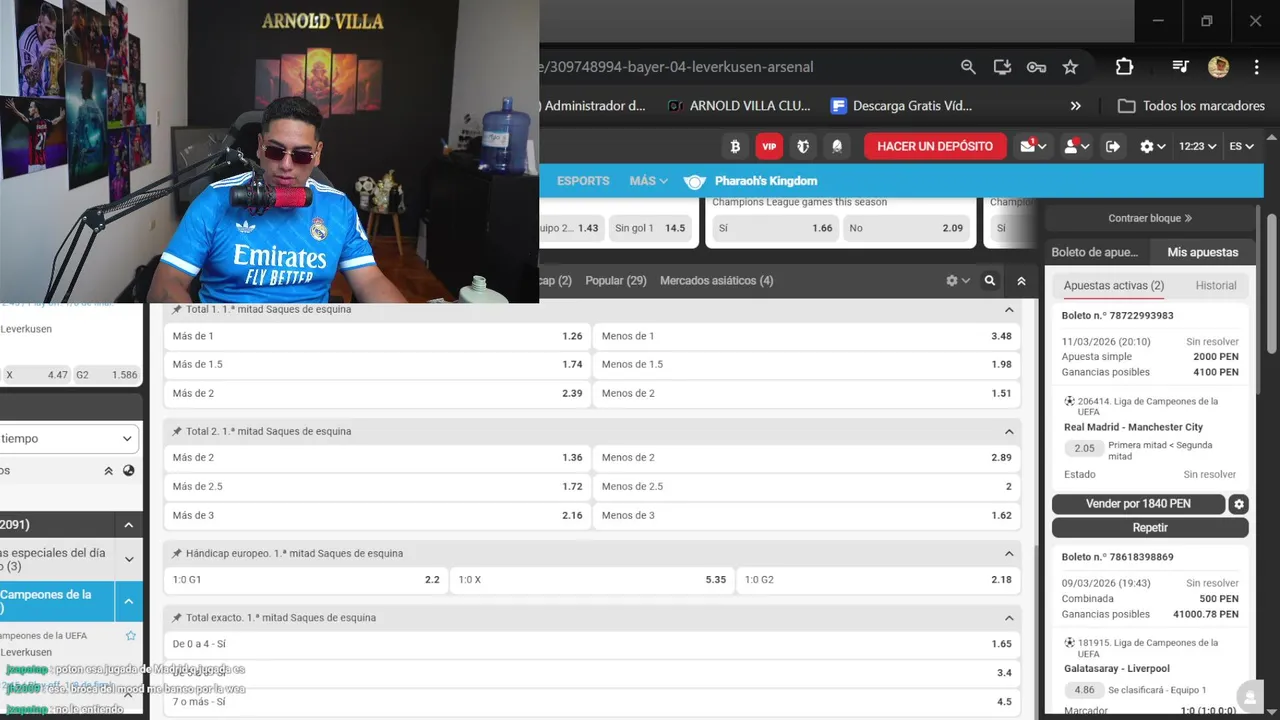
Task: Open the VIP badge in header
Action: [769, 146]
